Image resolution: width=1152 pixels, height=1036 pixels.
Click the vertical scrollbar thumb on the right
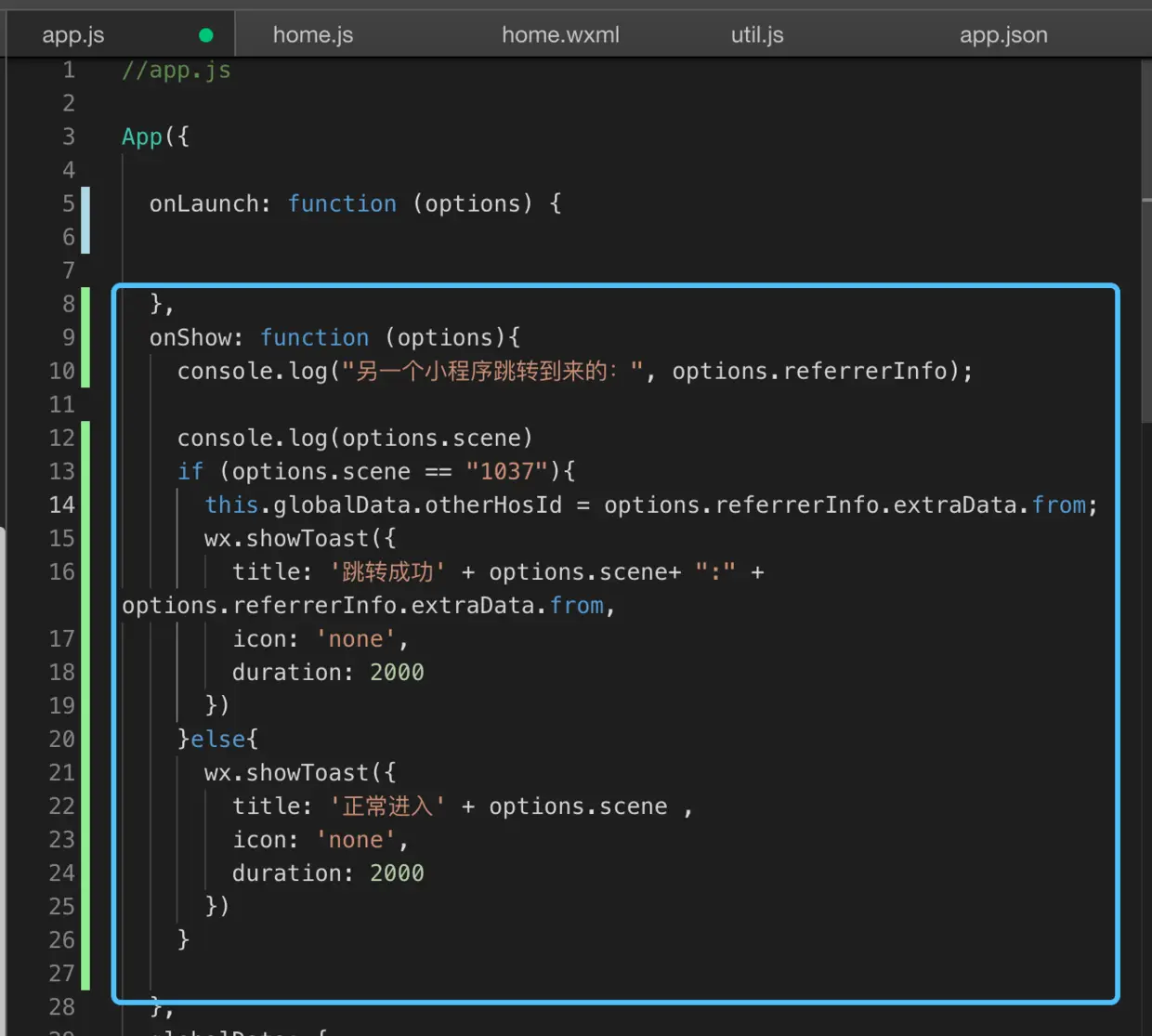[1146, 242]
